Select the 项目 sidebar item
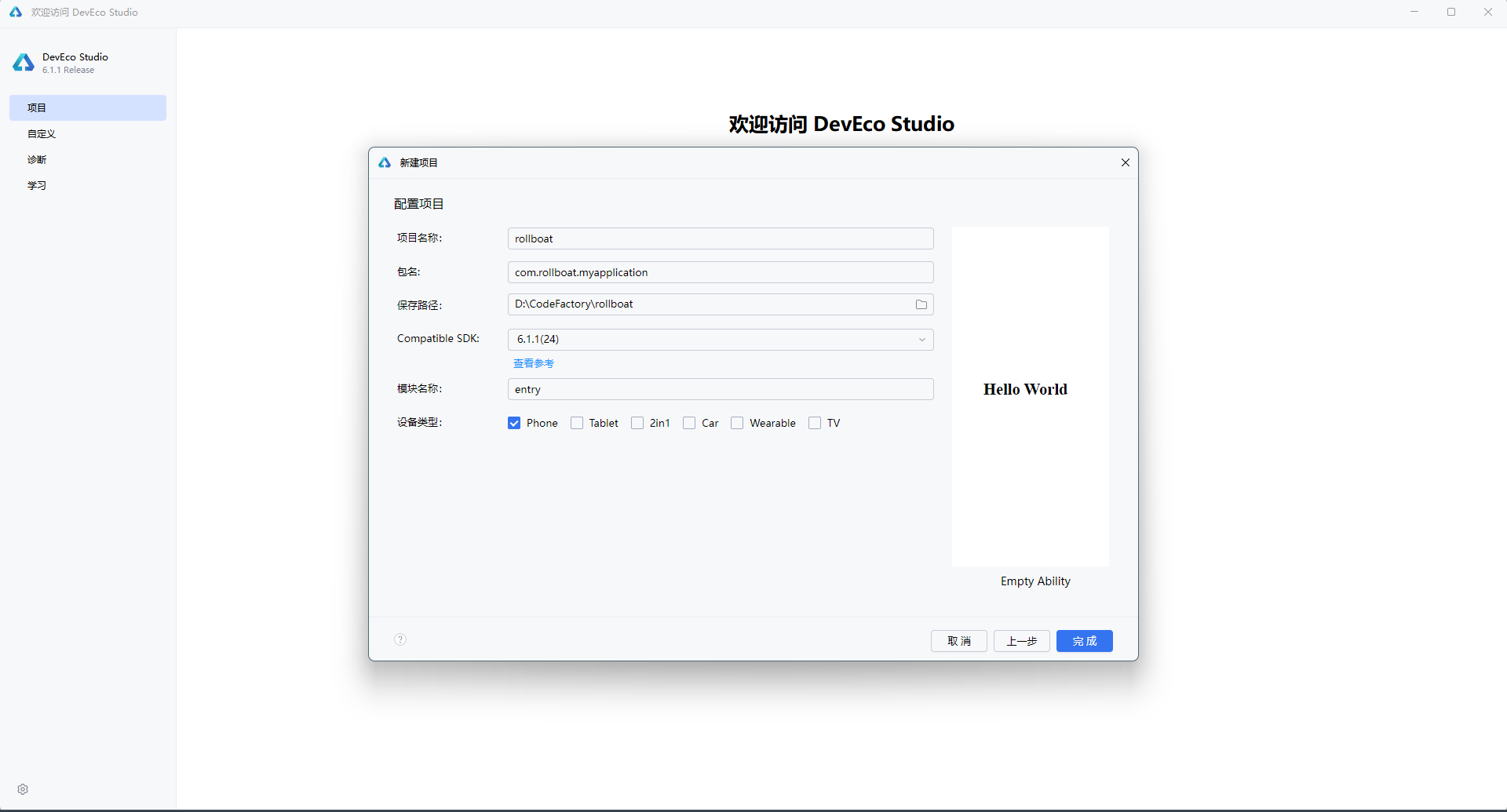 pos(88,107)
